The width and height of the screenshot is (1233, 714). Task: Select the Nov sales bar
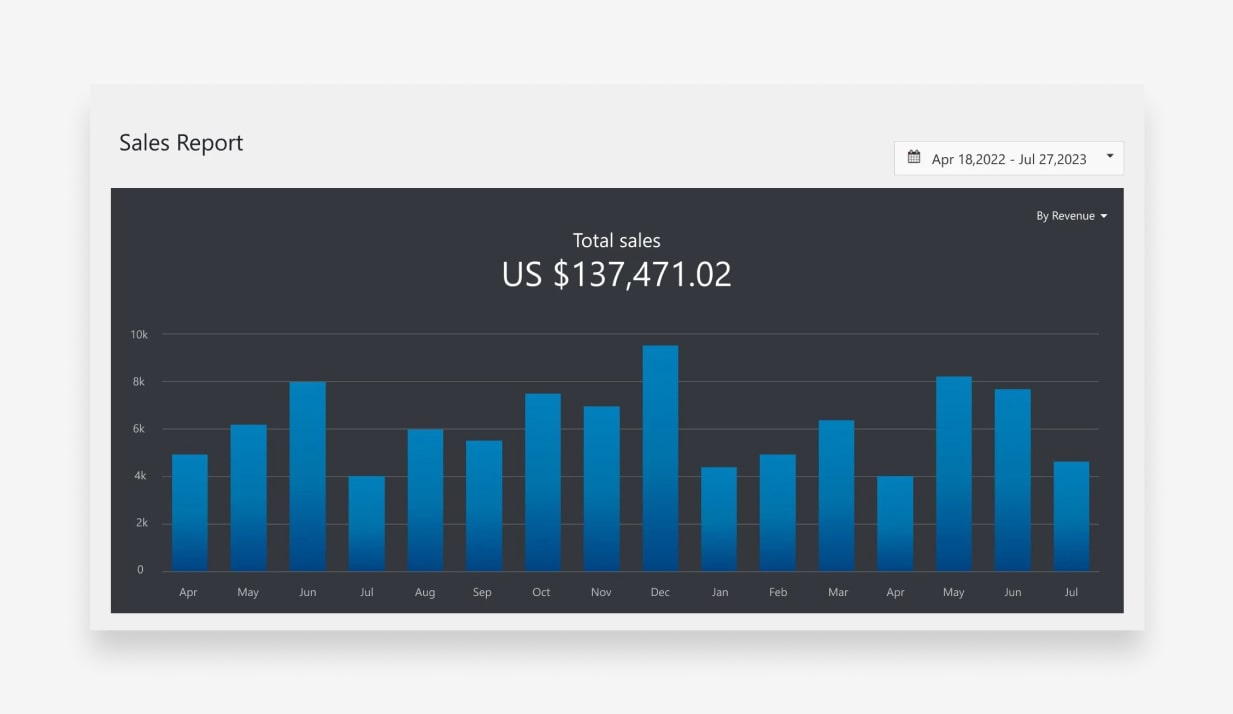601,488
